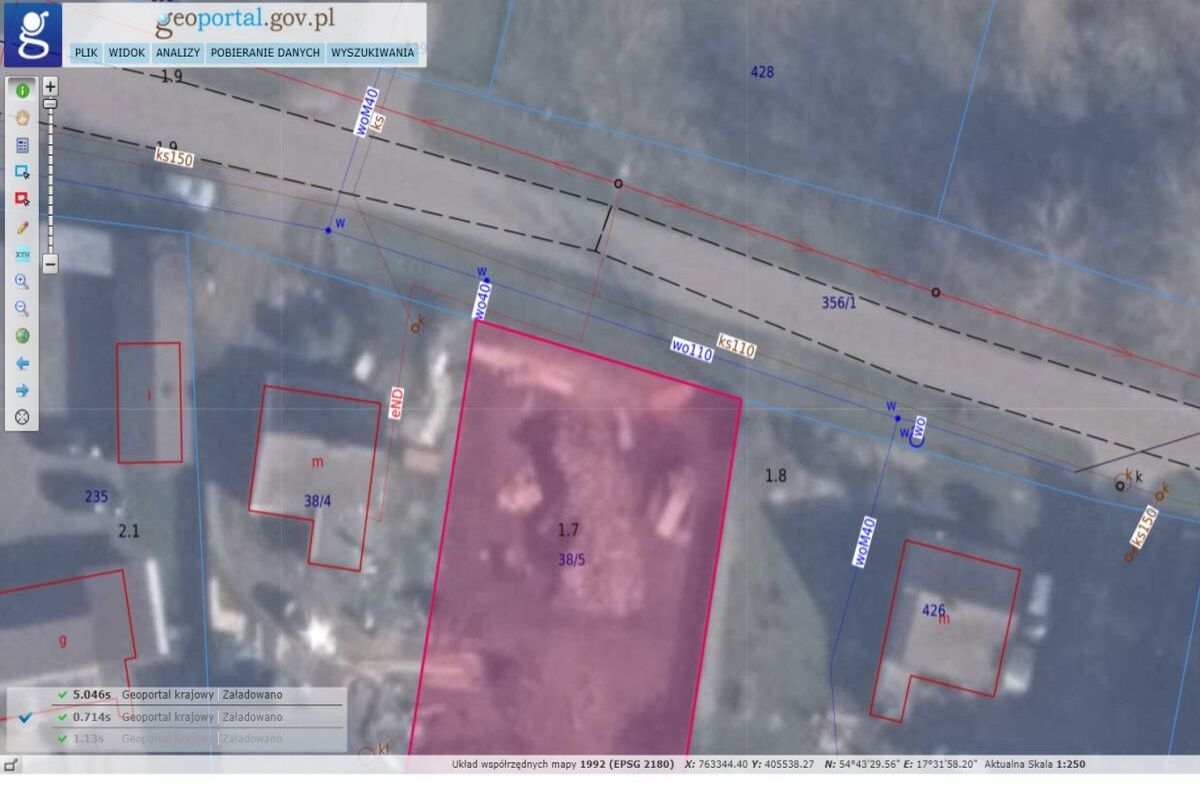1200x800 pixels.
Task: Choose the red rectangle selection tool
Action: [22, 199]
